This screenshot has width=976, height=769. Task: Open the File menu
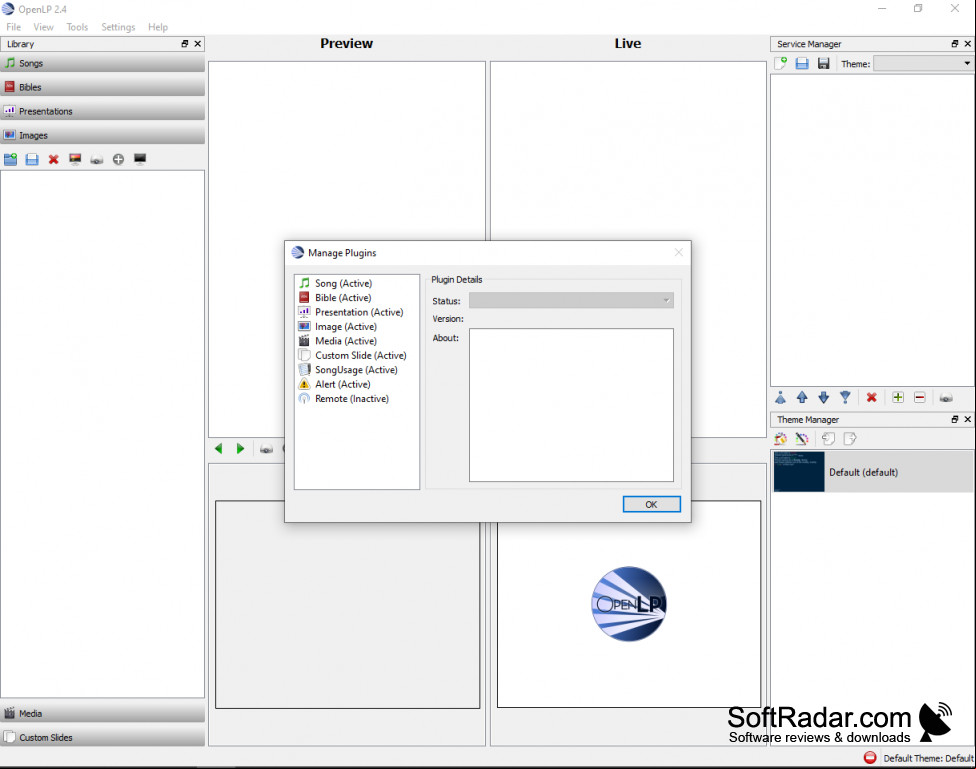(x=14, y=27)
